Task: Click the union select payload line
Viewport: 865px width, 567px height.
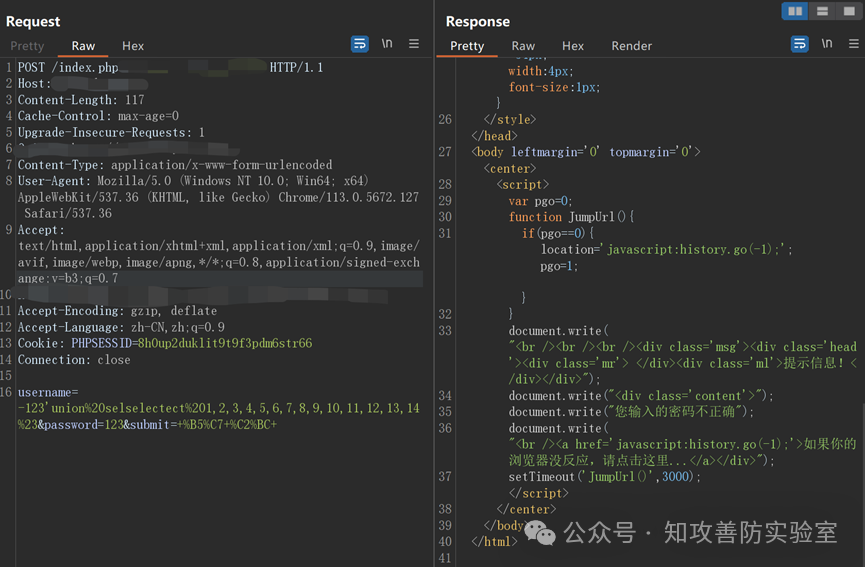Action: pos(218,409)
